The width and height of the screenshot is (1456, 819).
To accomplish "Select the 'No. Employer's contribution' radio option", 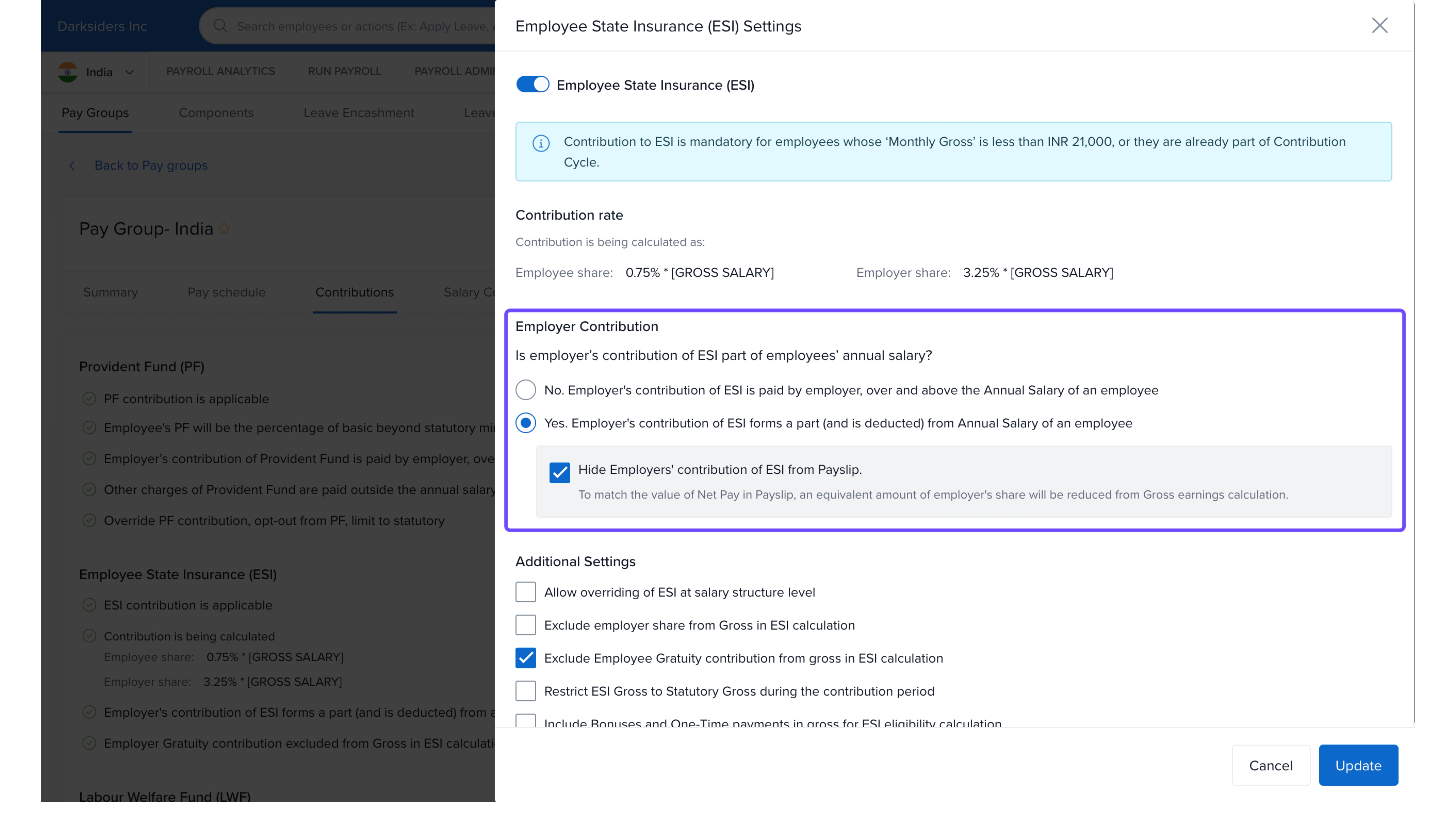I will point(526,390).
